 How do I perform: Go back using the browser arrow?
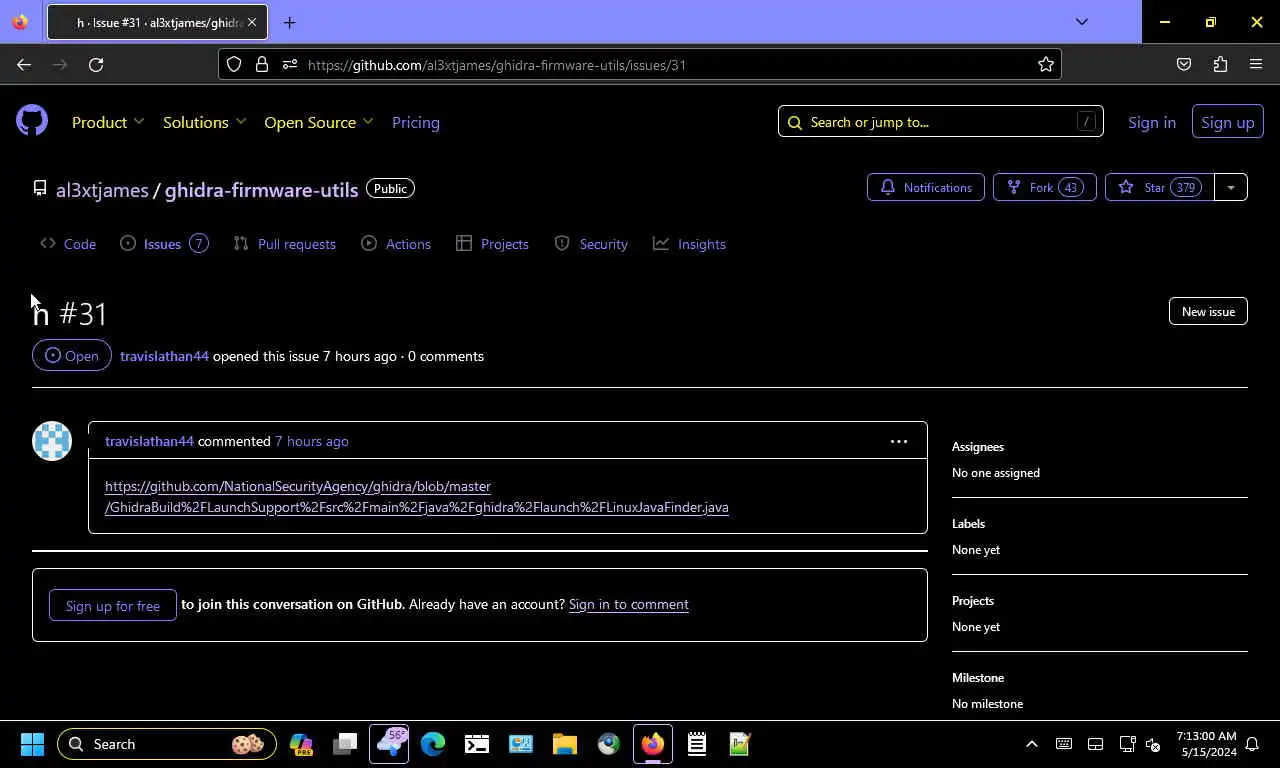tap(24, 64)
